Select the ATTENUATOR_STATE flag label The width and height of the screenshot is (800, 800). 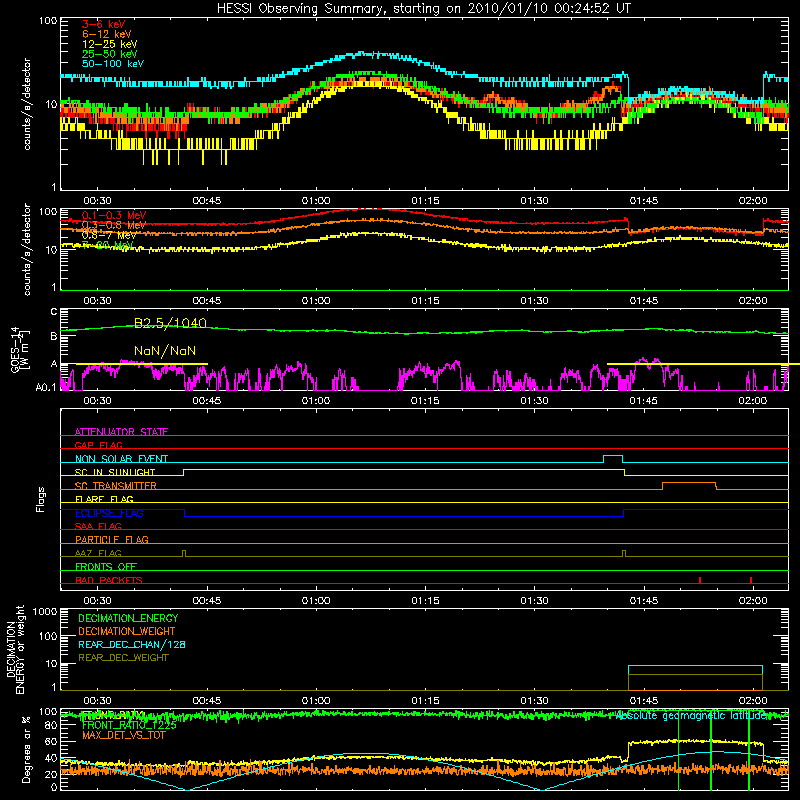point(121,432)
